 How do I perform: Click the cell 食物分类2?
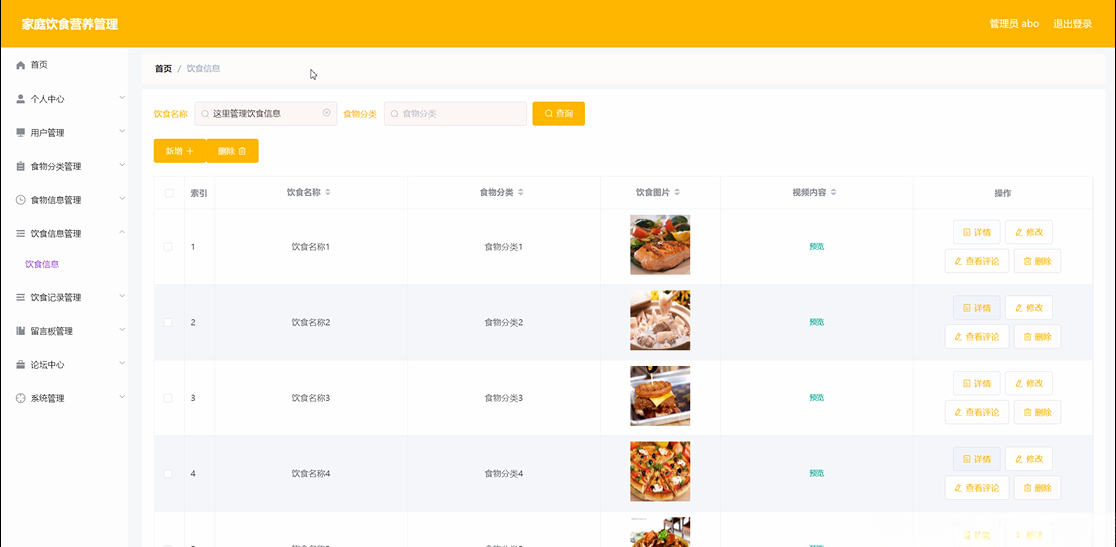[x=504, y=322]
